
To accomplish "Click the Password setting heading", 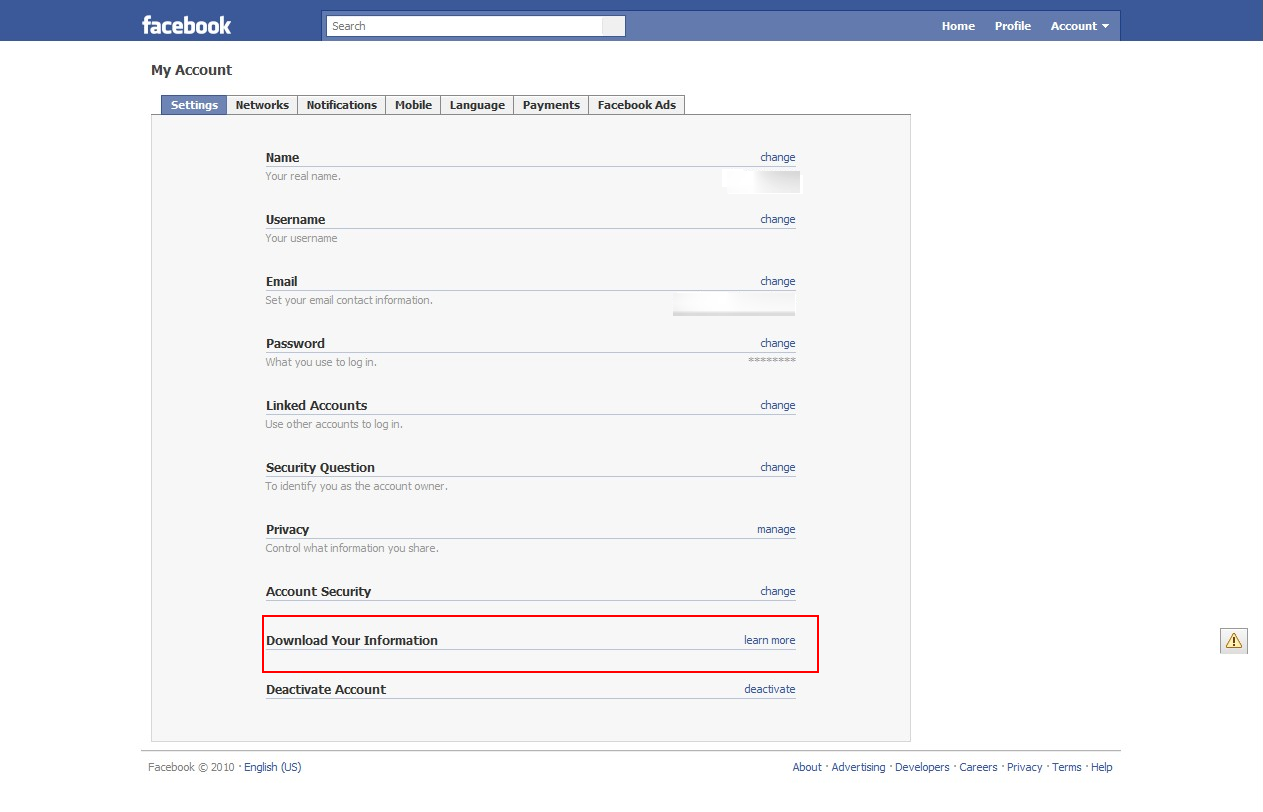I will pos(295,344).
